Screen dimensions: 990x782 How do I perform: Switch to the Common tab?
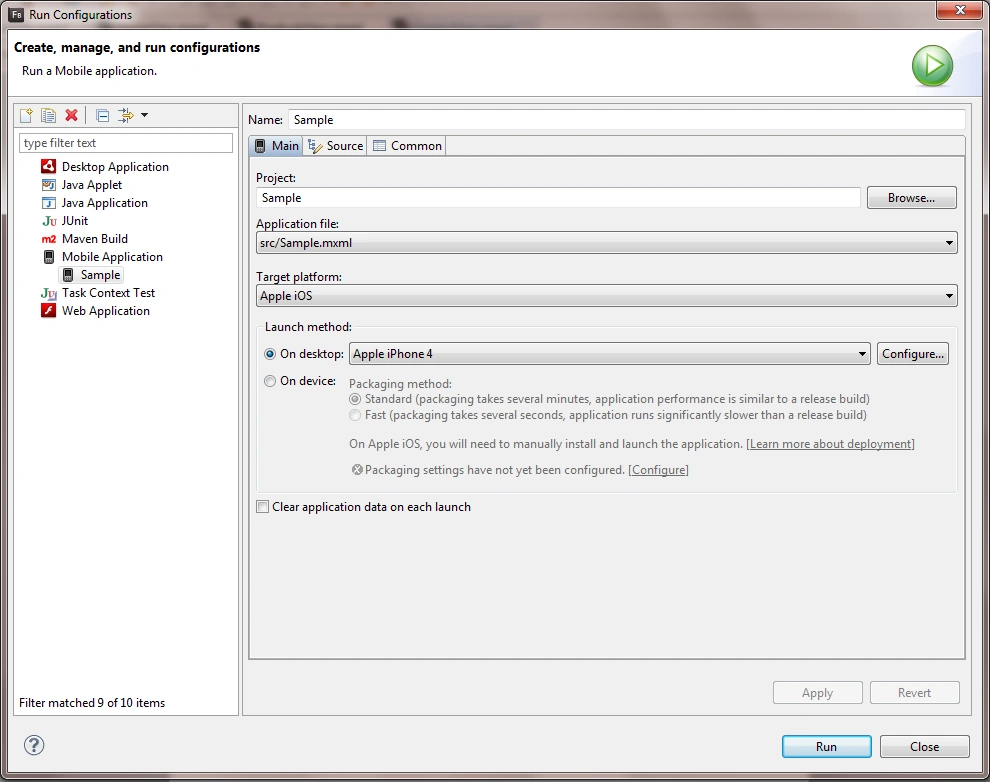(x=407, y=146)
